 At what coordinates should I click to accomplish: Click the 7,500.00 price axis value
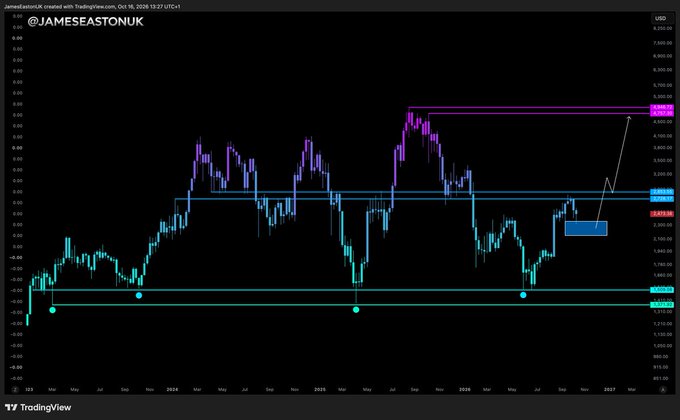662,43
